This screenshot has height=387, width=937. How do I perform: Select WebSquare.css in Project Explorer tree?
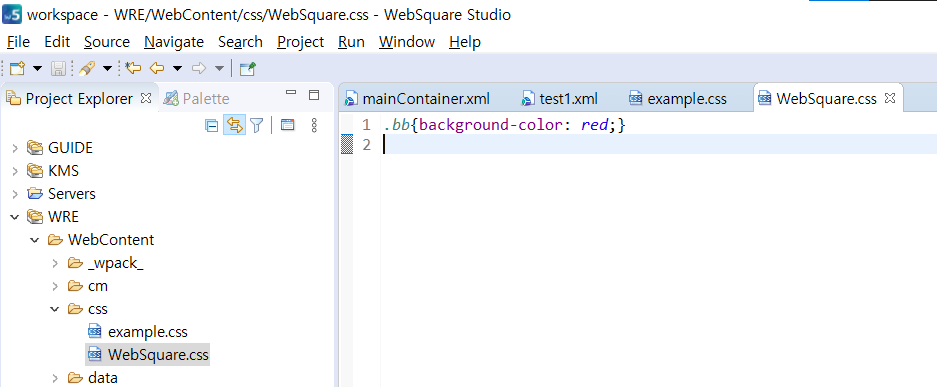pyautogui.click(x=158, y=355)
